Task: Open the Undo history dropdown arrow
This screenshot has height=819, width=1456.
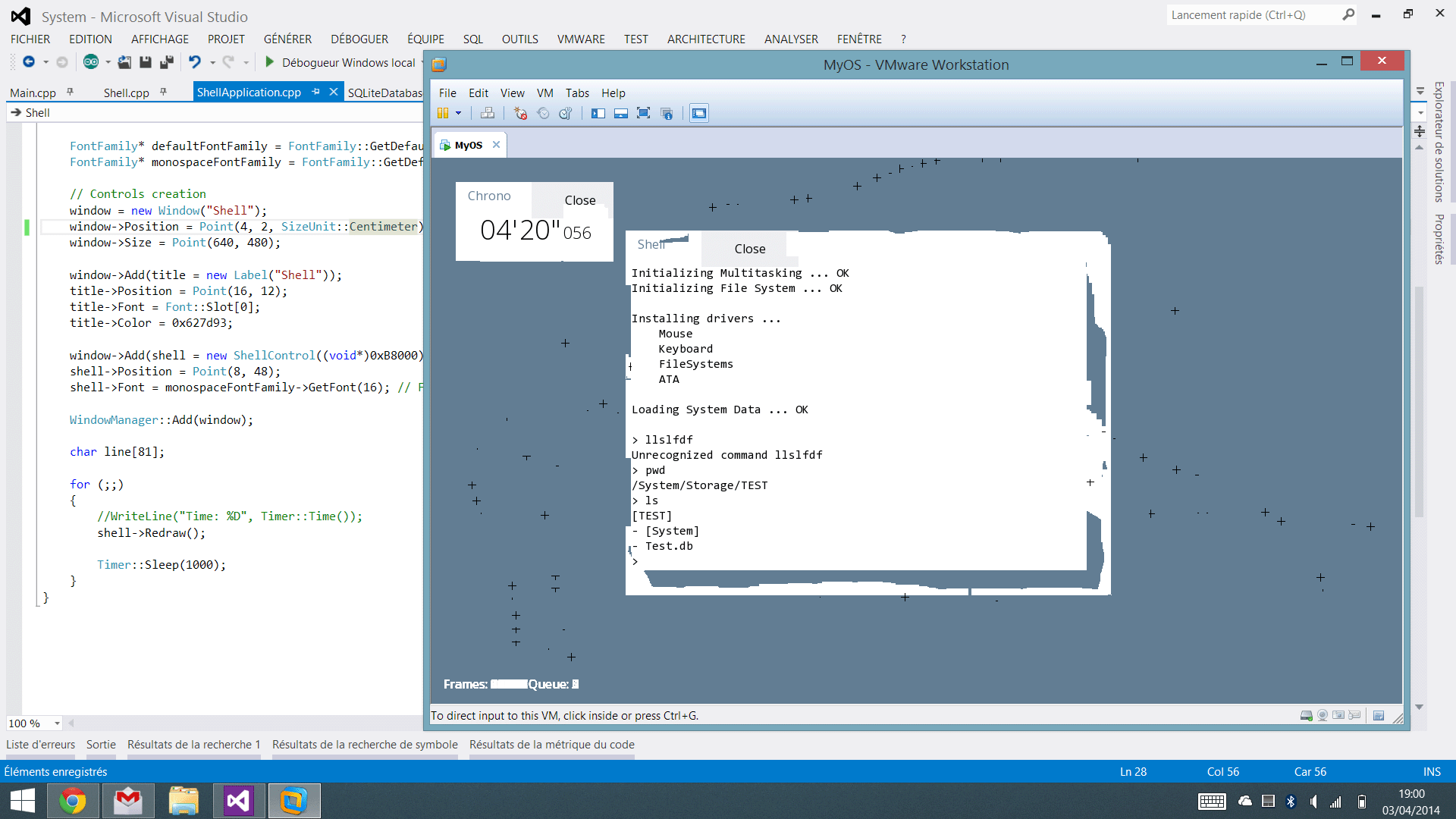Action: click(x=212, y=62)
